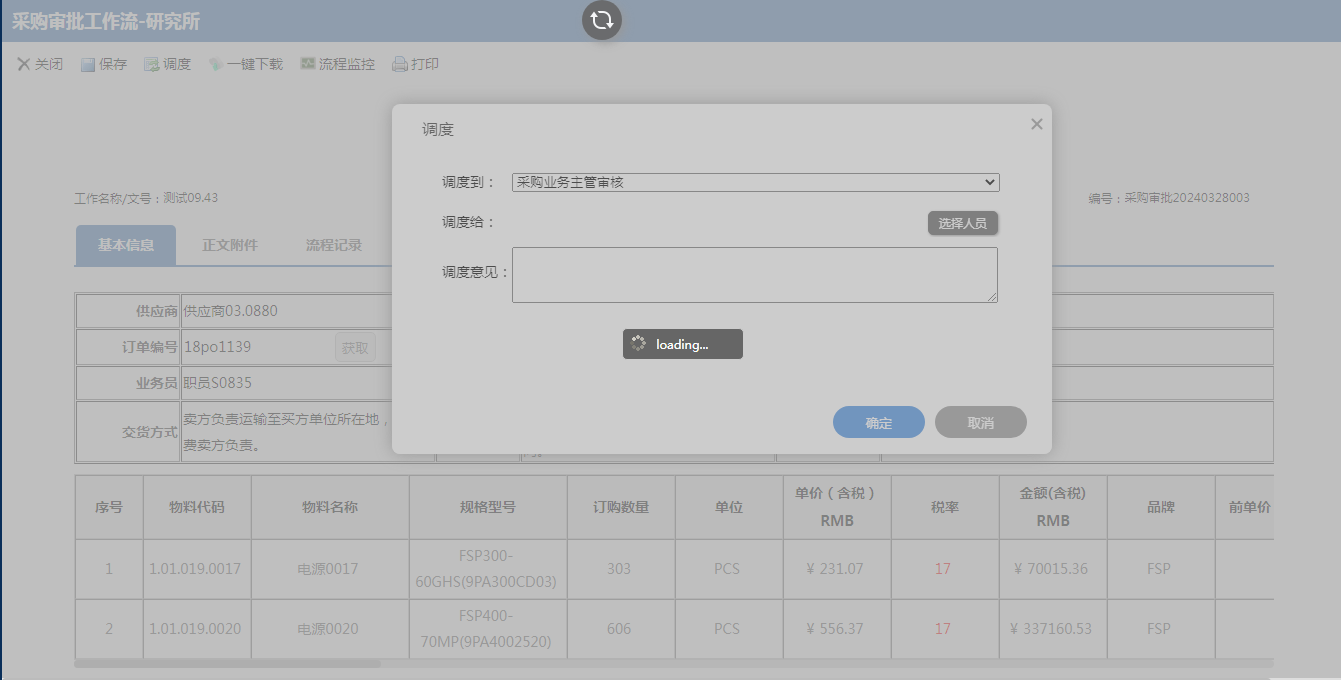Click the material name 电源0017

(328, 569)
